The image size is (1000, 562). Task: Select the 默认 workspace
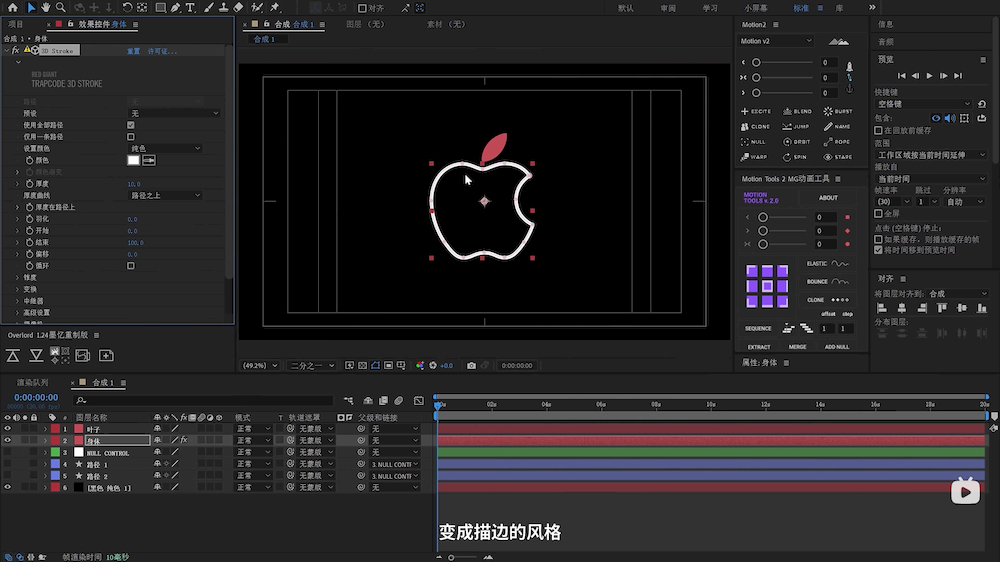[x=626, y=8]
